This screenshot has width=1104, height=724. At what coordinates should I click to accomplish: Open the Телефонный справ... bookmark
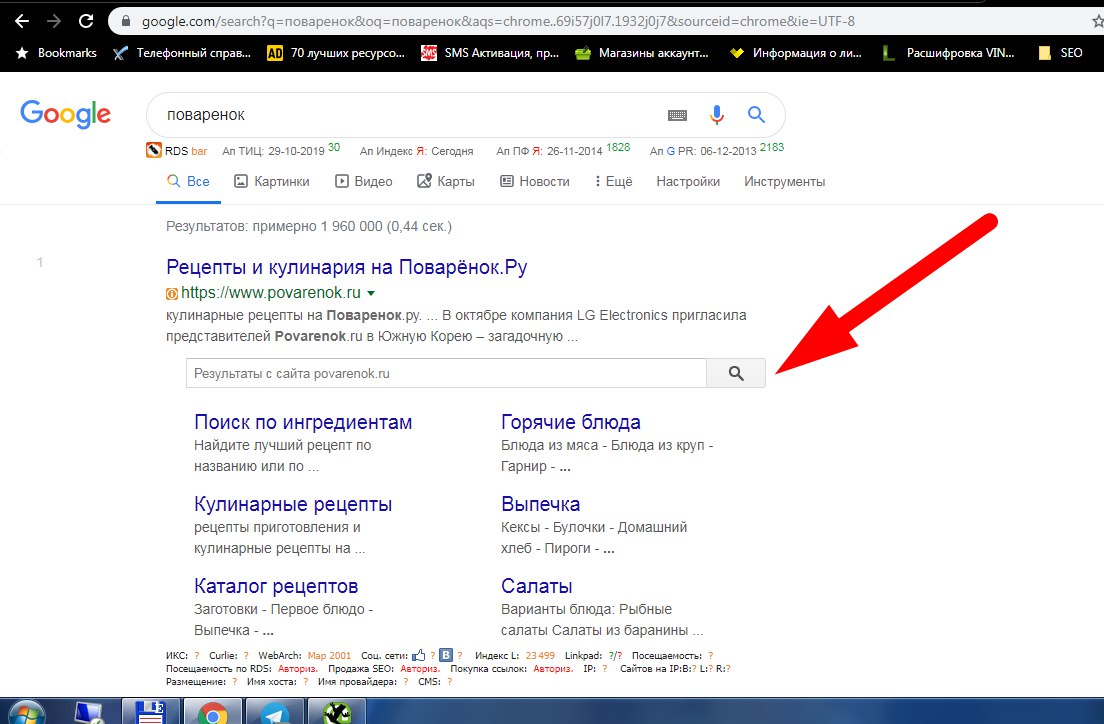click(x=182, y=53)
